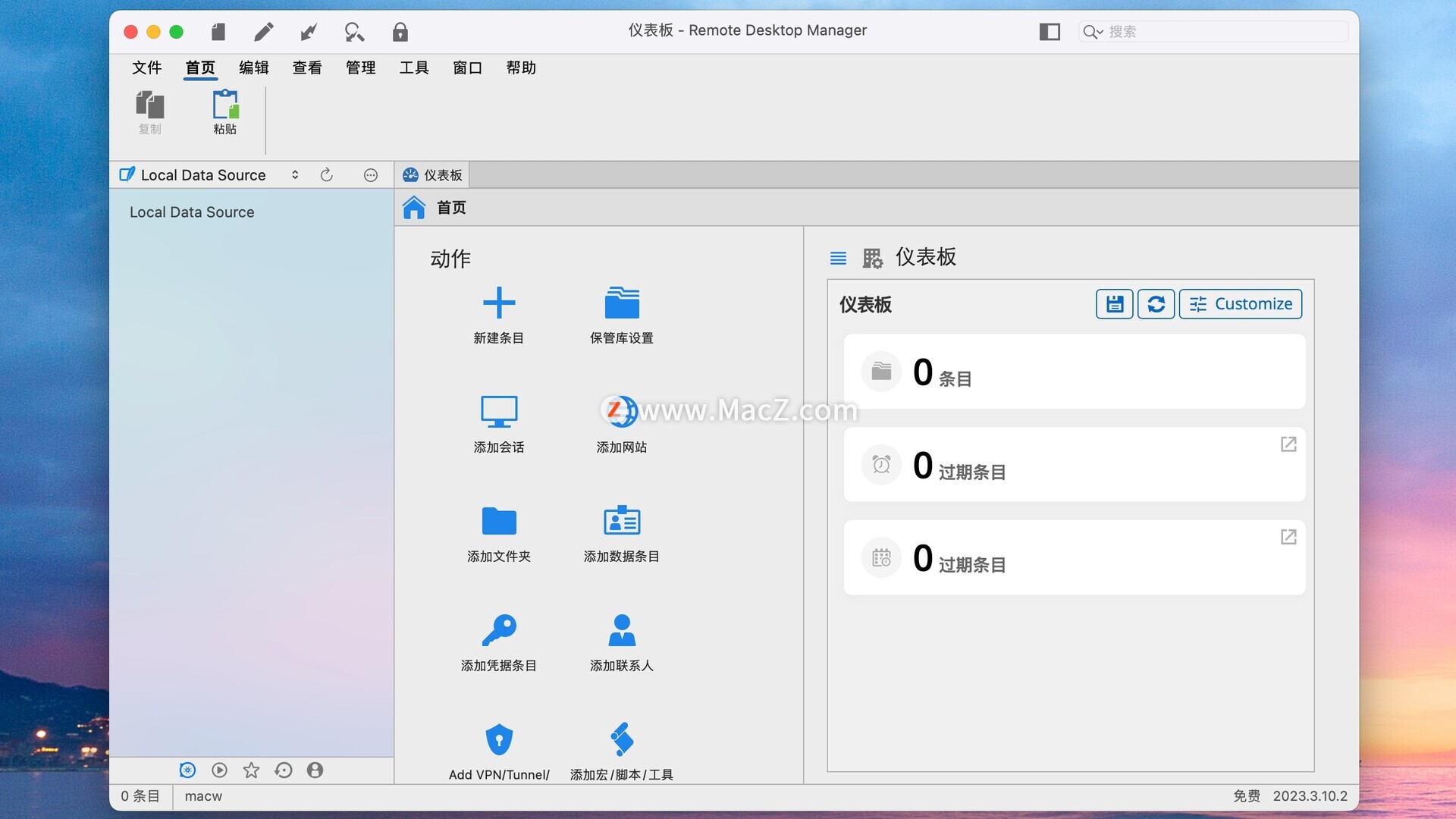Open the 管理 (Manage) menu
1456x819 pixels.
[x=360, y=67]
